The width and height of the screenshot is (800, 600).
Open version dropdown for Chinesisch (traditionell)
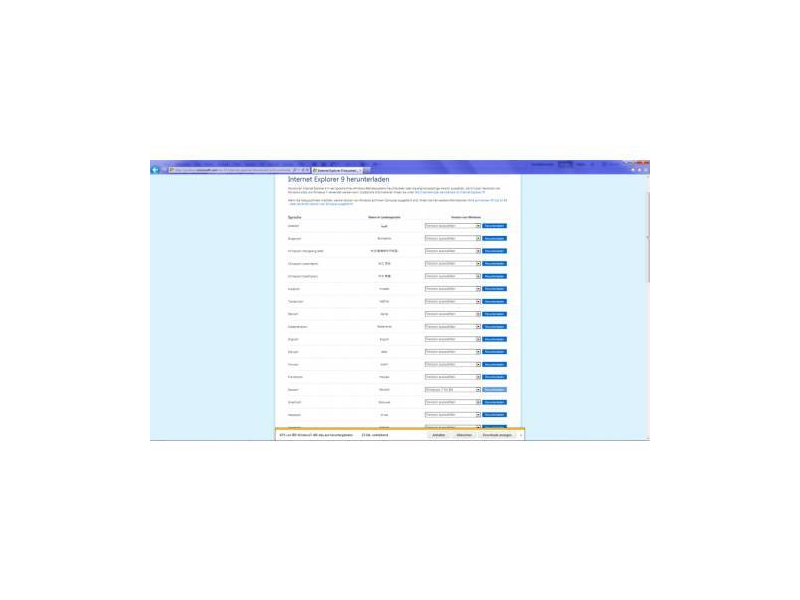453,276
